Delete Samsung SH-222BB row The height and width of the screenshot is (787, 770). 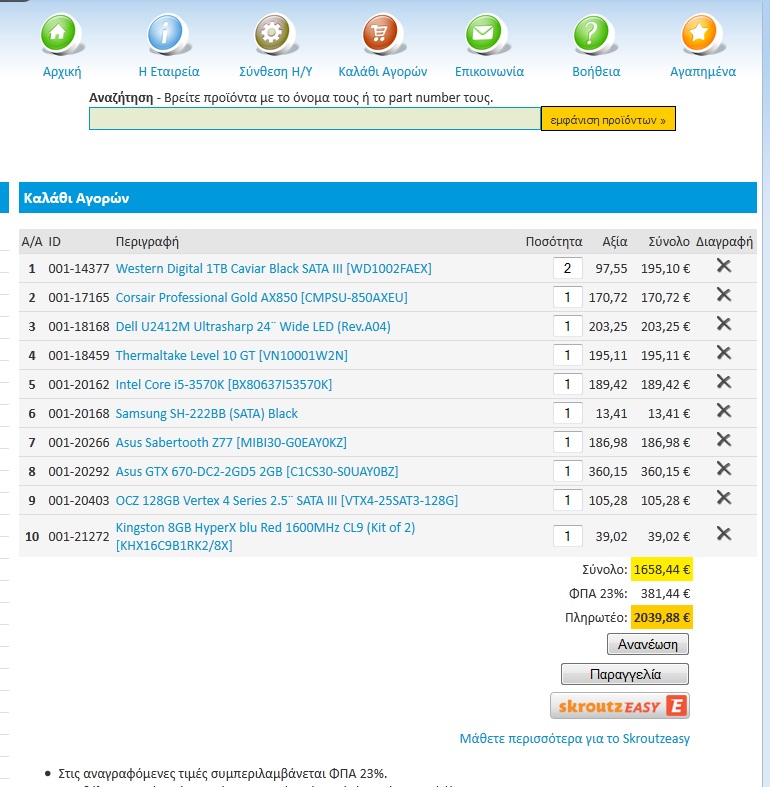coord(723,411)
